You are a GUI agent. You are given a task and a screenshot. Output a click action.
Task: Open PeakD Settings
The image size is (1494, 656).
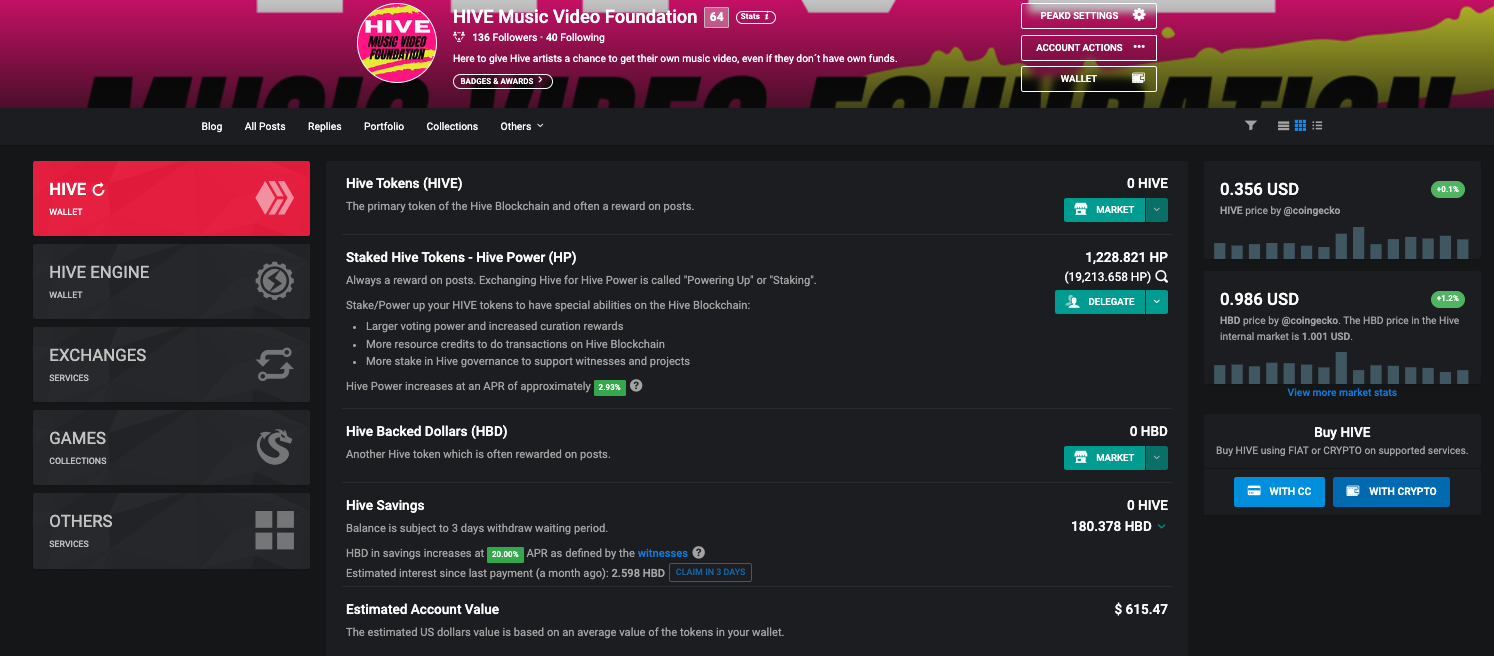coord(1089,16)
